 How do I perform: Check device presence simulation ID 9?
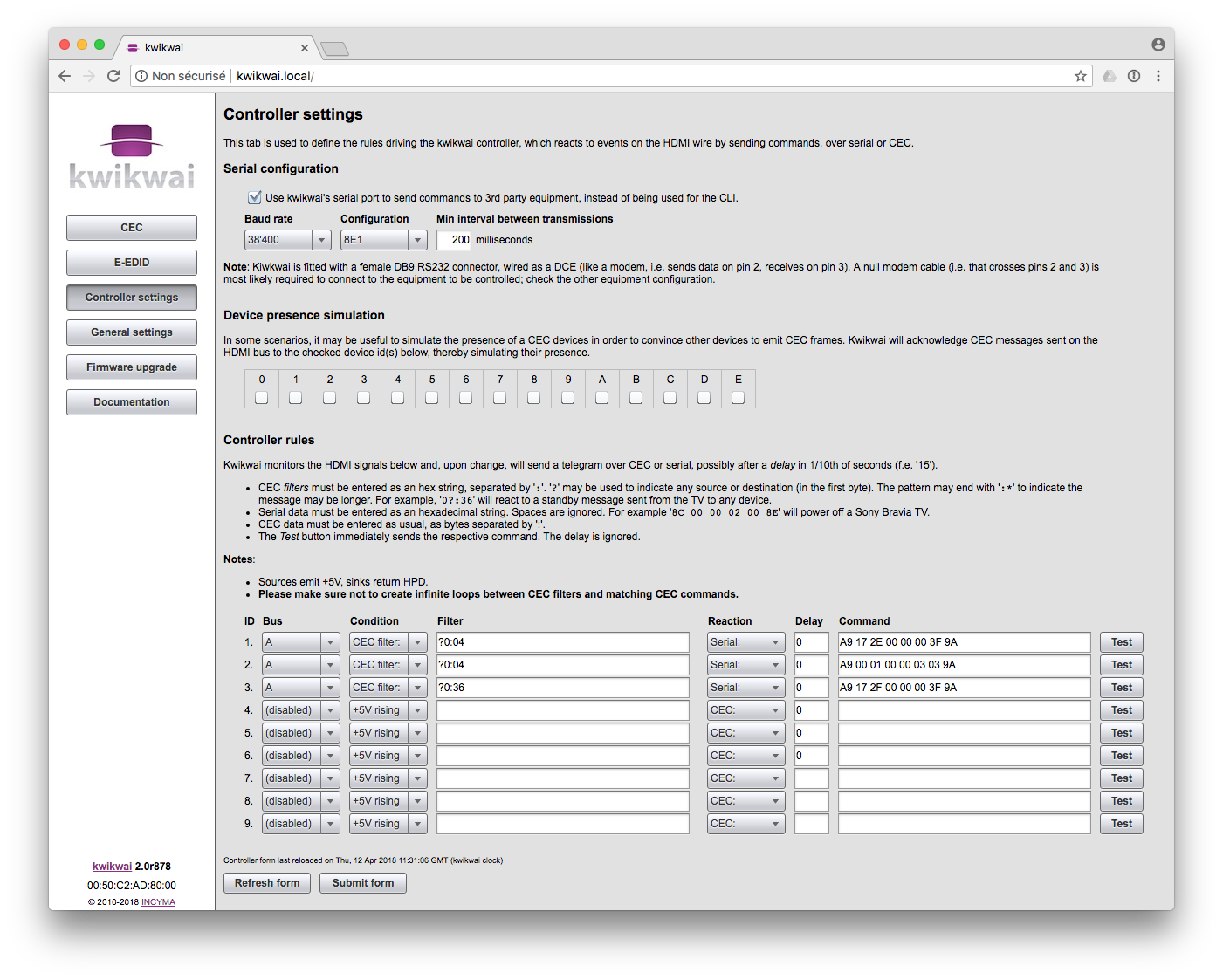click(568, 398)
